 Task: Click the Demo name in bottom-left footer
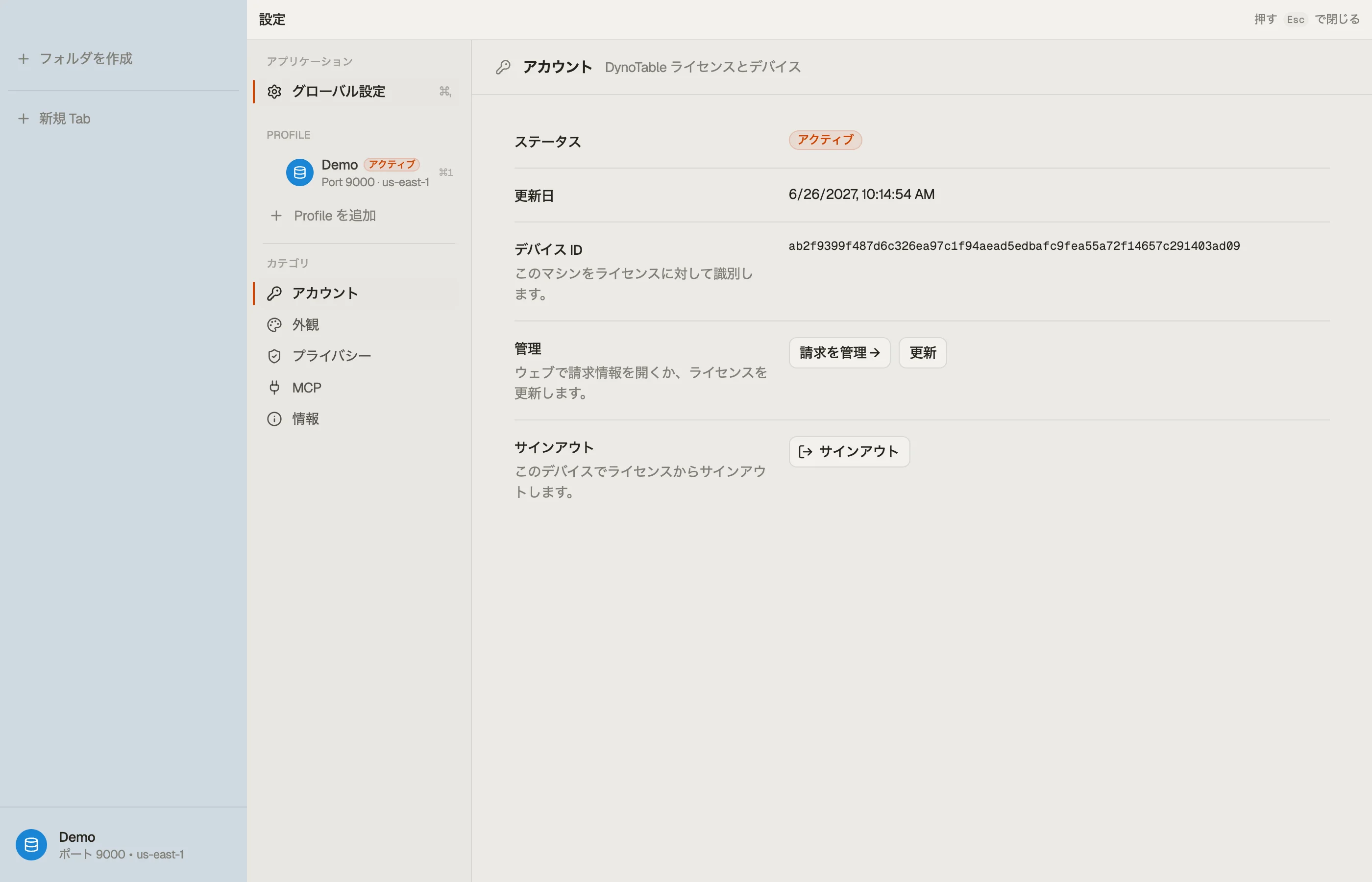coord(77,837)
